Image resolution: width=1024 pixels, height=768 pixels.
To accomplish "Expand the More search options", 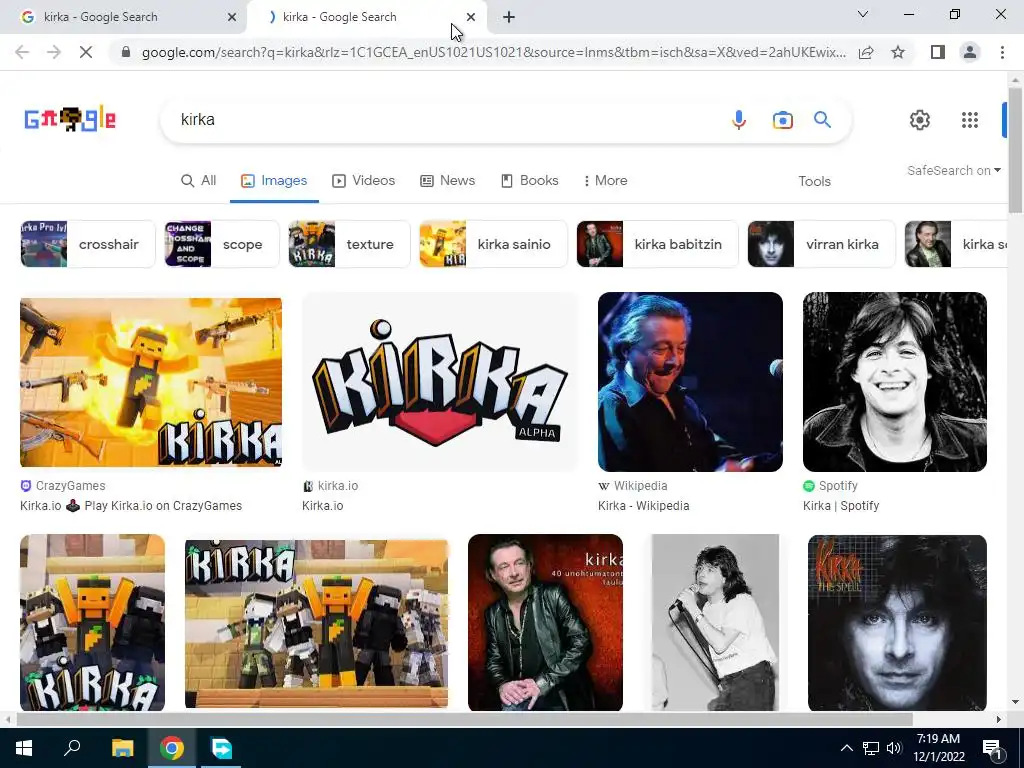I will [x=605, y=181].
